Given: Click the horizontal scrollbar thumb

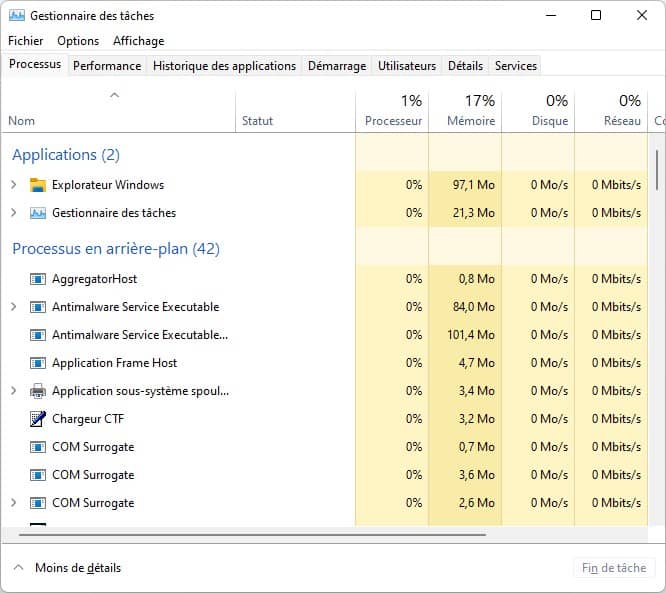Looking at the screenshot, I should [252, 535].
